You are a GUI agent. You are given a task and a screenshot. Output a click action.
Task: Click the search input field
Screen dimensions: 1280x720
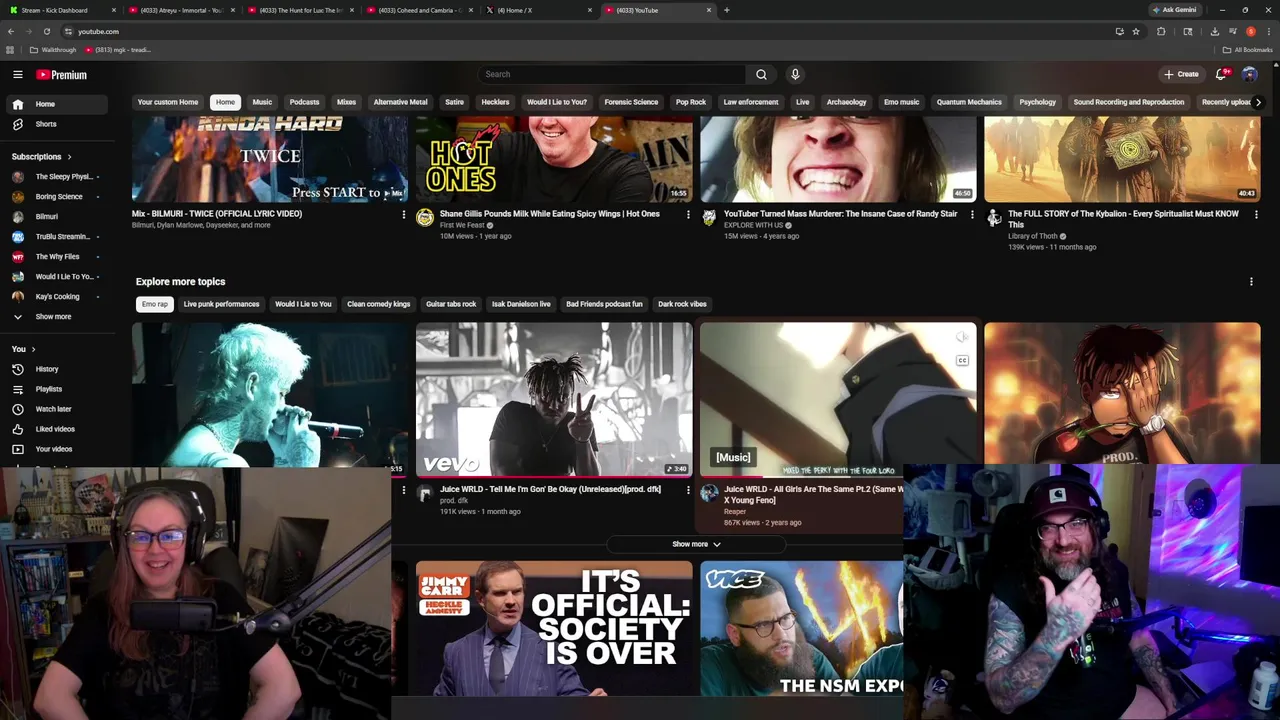612,74
